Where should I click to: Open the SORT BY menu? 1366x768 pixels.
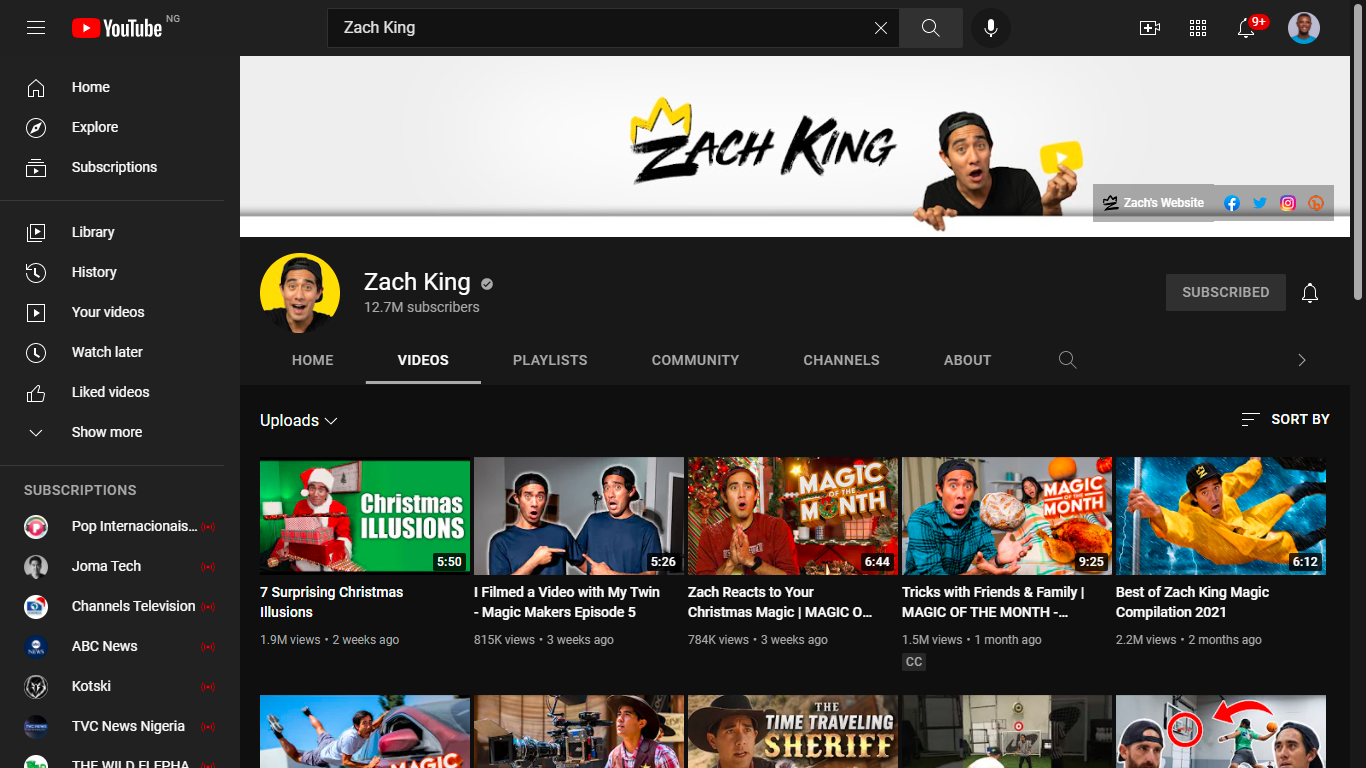1285,420
